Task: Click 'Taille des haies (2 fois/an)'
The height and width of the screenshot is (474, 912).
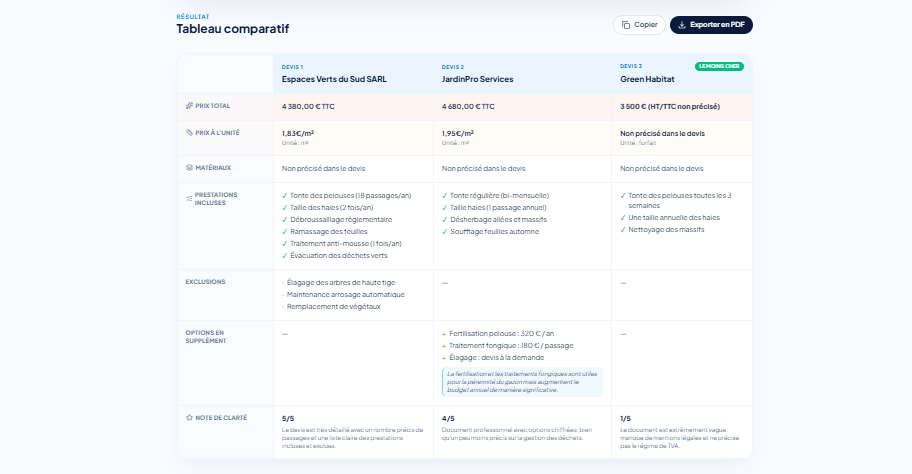Action: pyautogui.click(x=332, y=208)
